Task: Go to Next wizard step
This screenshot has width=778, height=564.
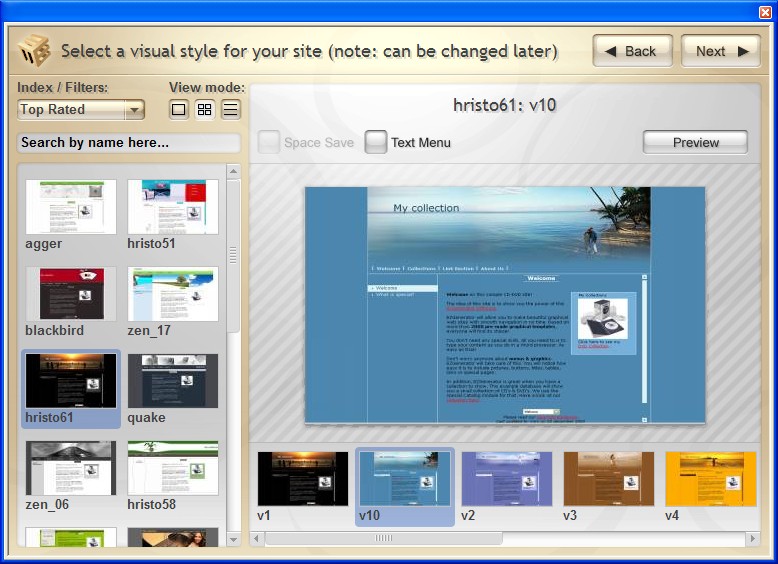Action: click(720, 51)
